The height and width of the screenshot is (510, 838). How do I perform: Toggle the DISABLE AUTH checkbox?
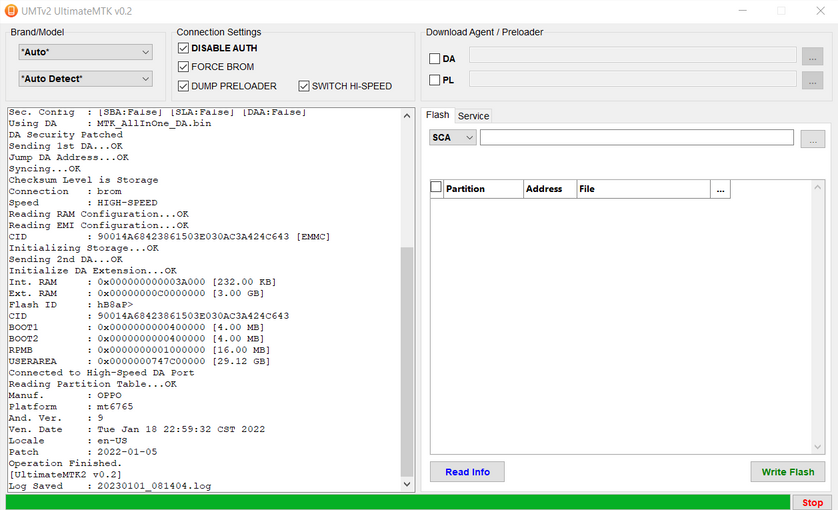pos(183,48)
